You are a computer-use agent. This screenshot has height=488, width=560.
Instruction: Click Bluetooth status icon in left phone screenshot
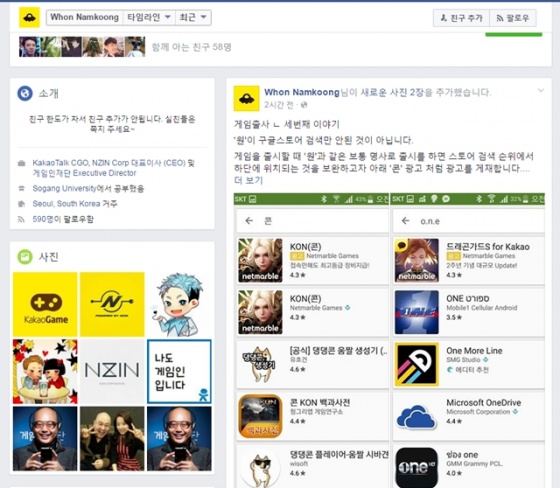324,199
